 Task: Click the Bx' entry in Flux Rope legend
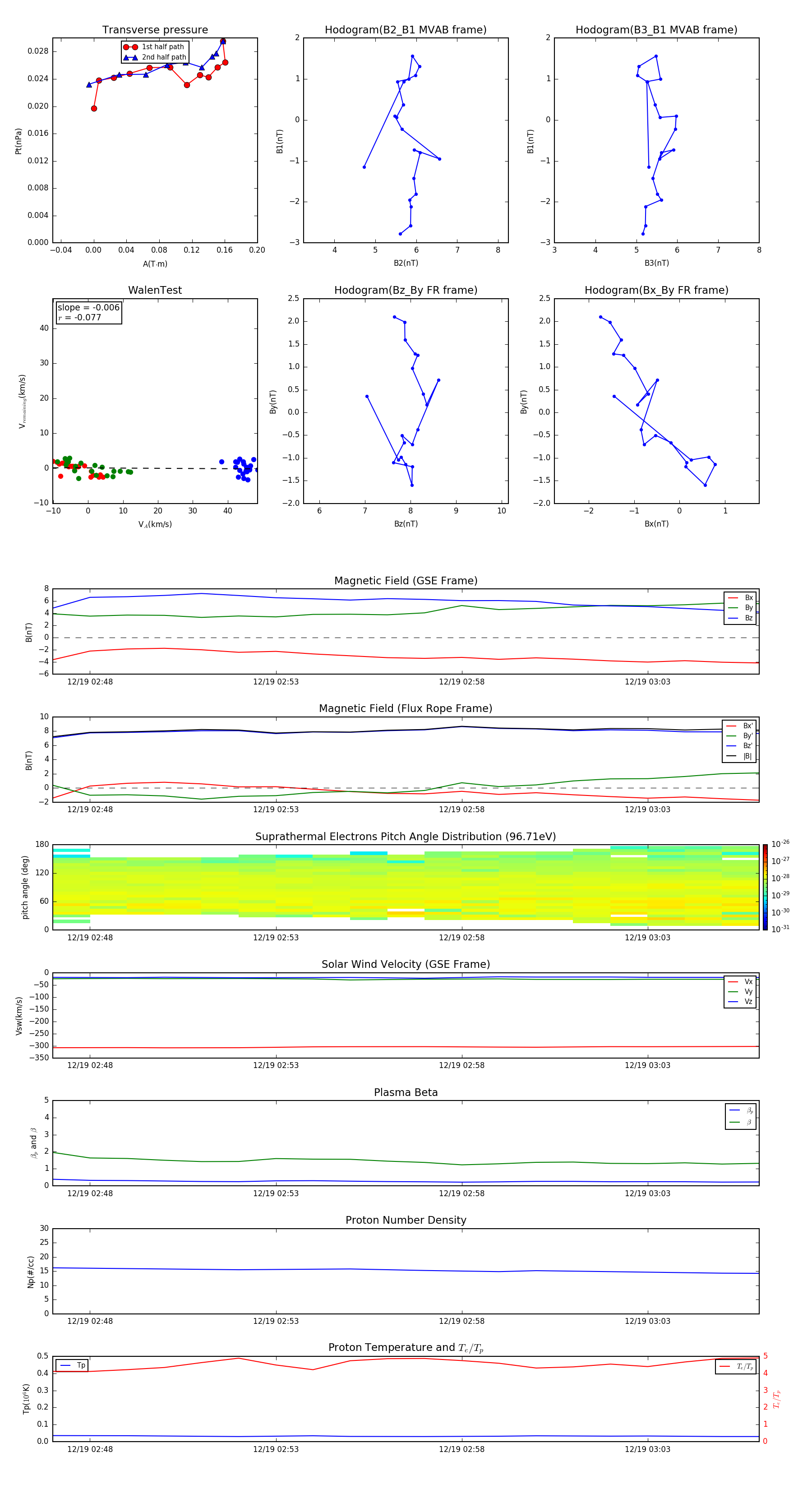(x=739, y=726)
